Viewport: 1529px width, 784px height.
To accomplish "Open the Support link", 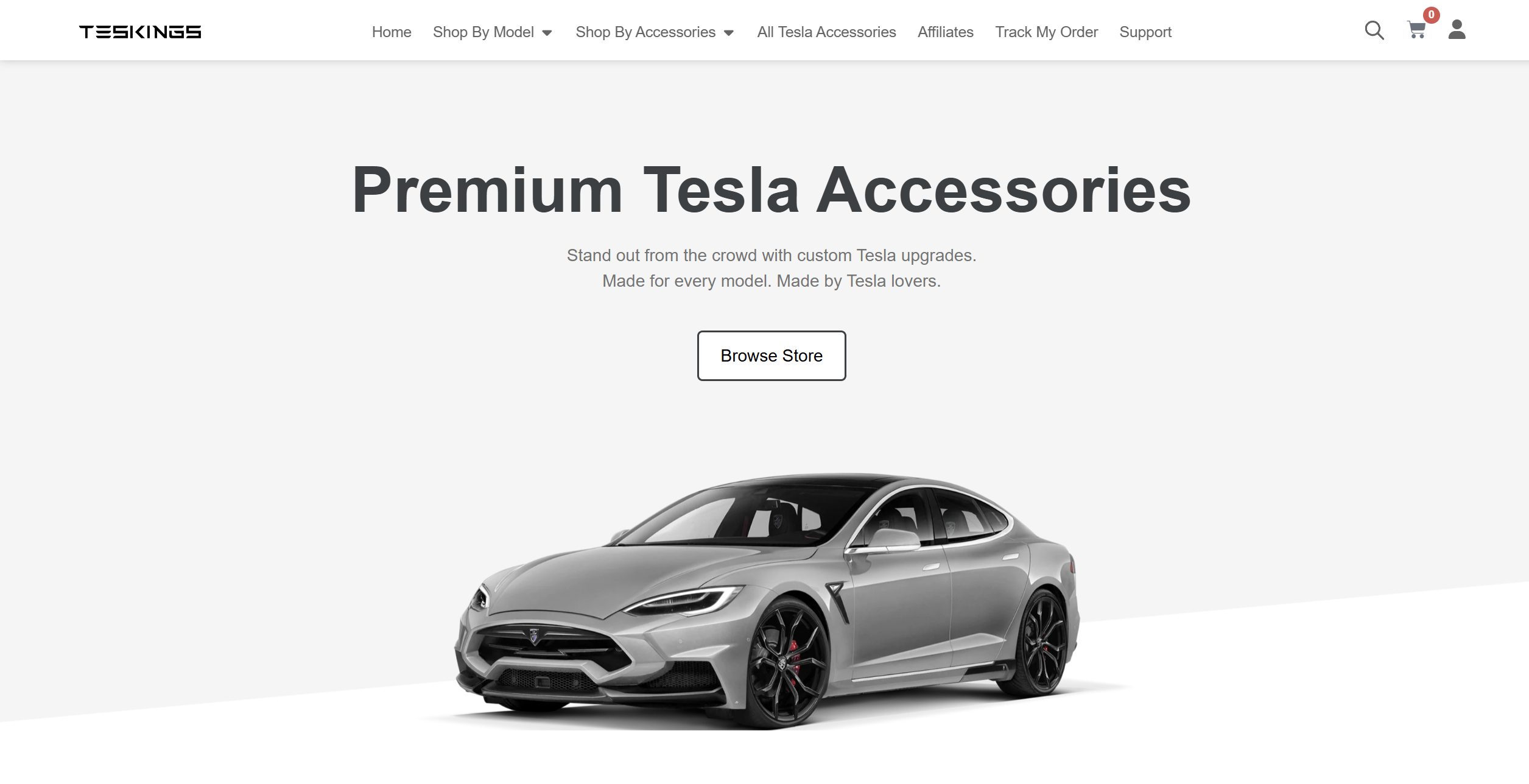I will 1145,32.
